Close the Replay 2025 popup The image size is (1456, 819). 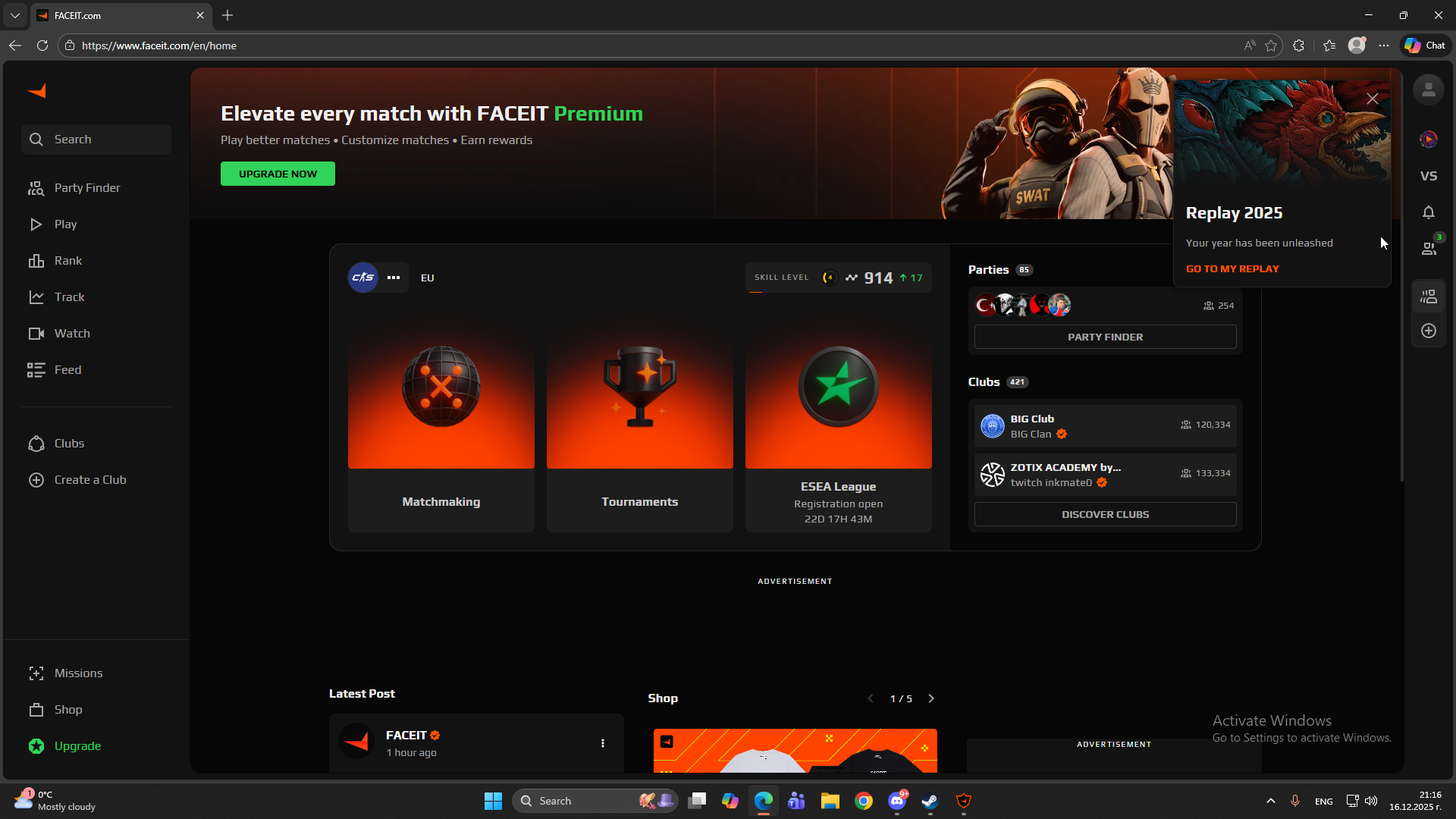coord(1373,99)
